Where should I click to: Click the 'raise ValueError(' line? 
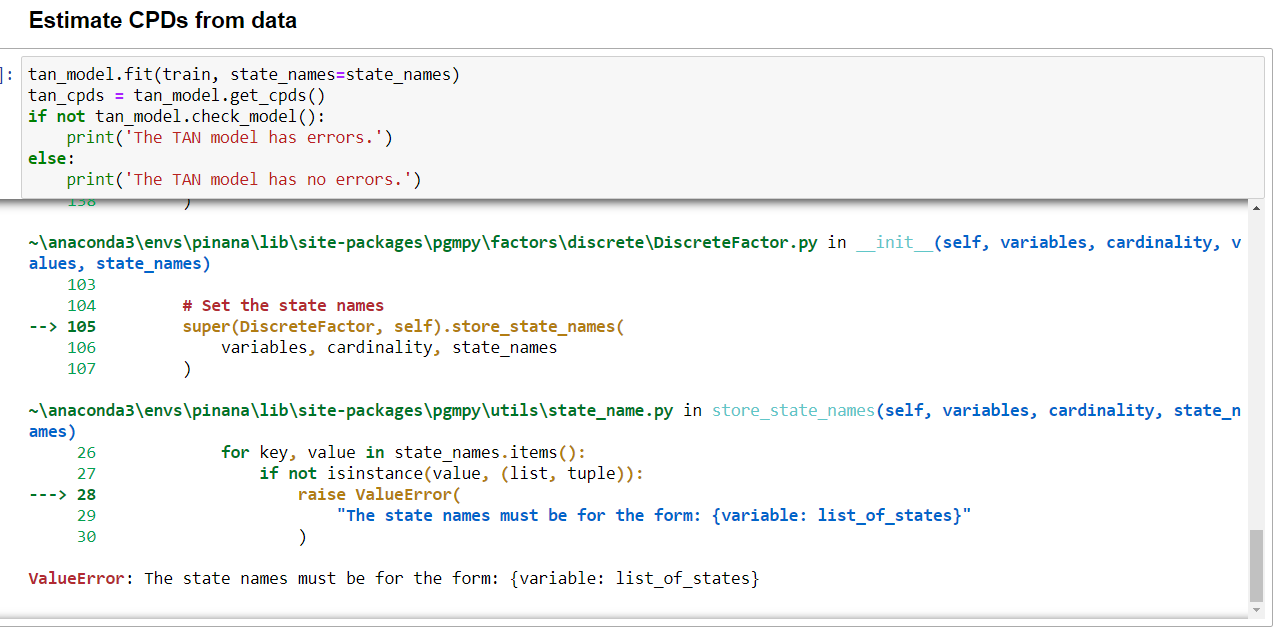tap(381, 495)
